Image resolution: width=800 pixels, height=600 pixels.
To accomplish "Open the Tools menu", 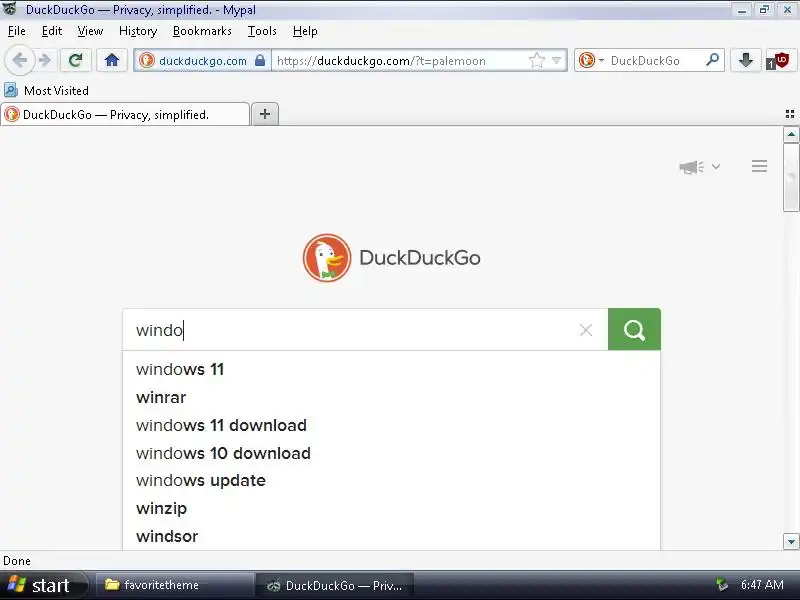I will pyautogui.click(x=262, y=31).
